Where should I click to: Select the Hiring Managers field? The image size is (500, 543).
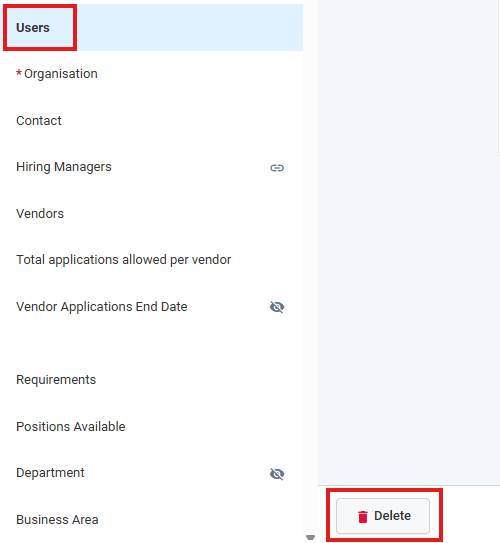153,167
